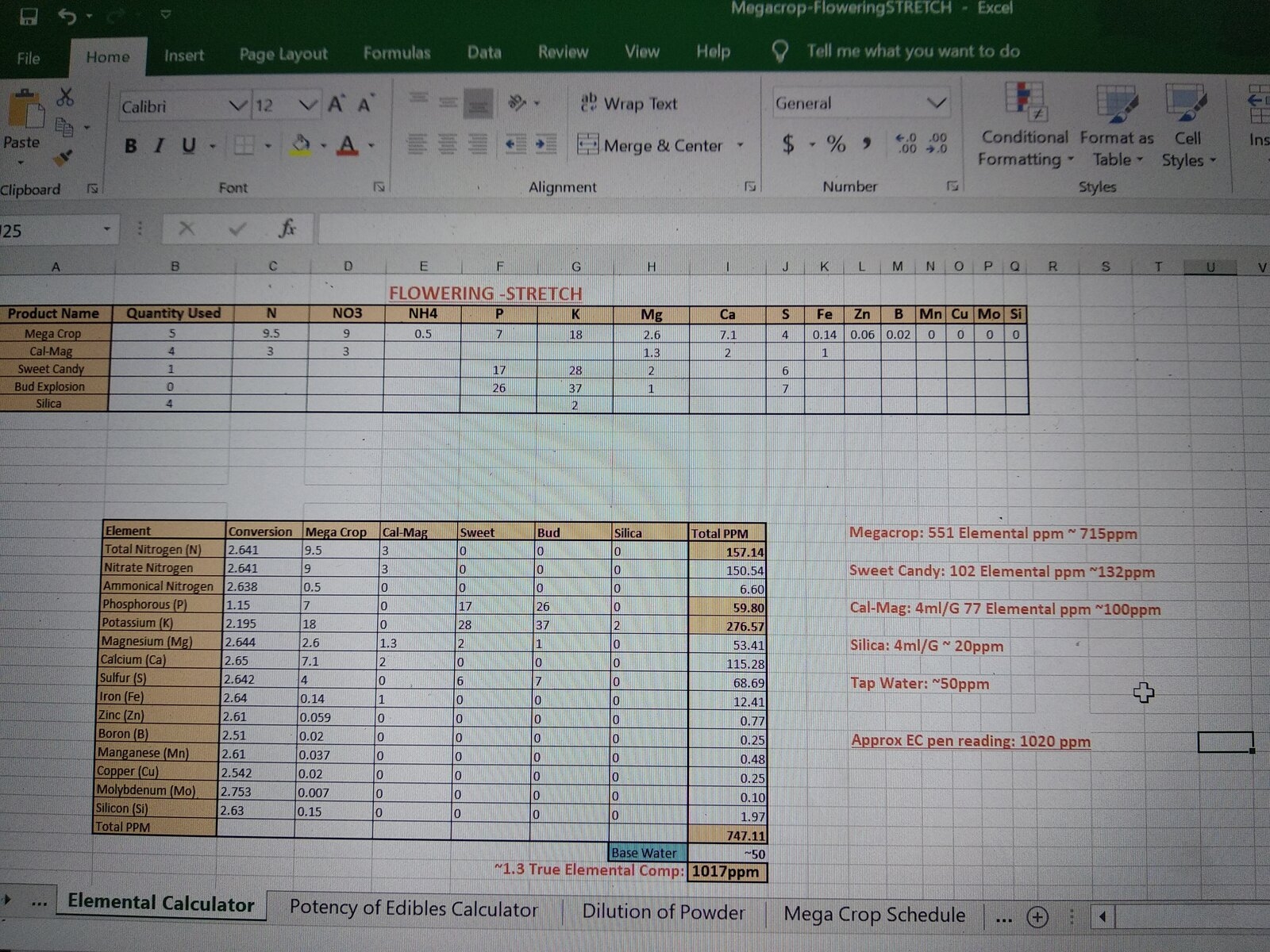Open the General number format dropdown
Viewport: 1270px width, 952px height.
point(937,103)
